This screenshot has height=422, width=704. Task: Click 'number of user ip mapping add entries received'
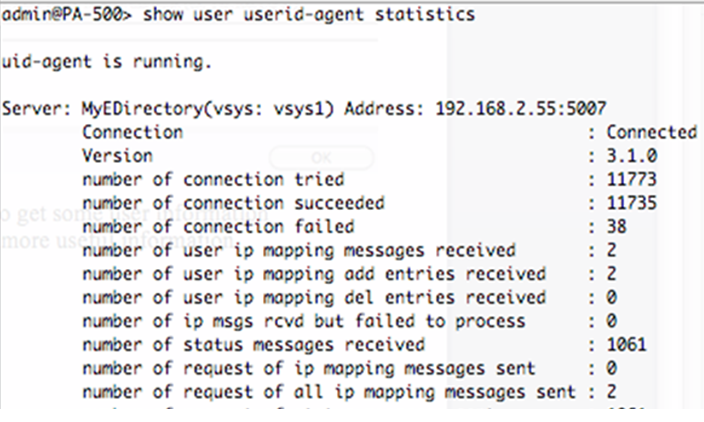tap(314, 274)
